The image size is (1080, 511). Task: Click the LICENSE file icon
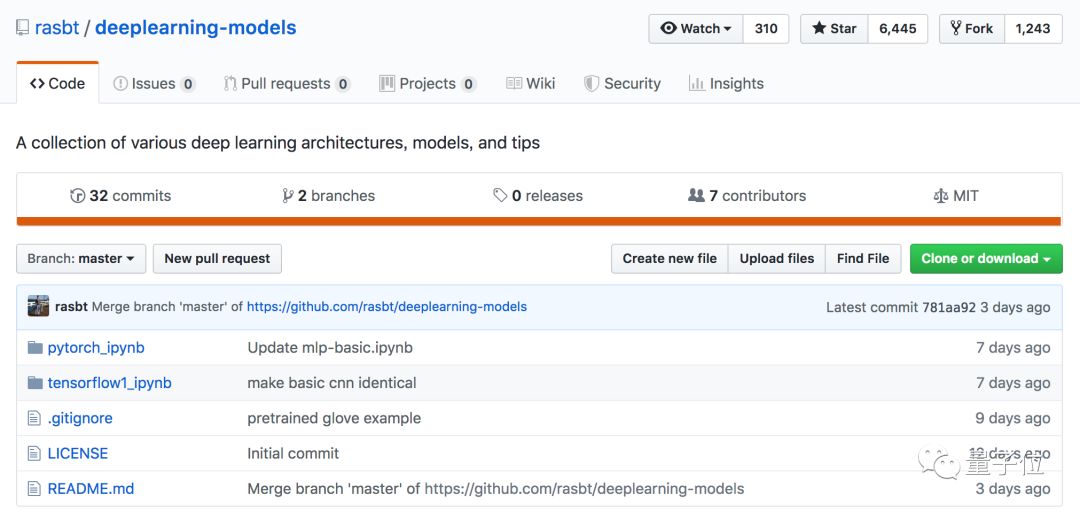click(x=35, y=453)
